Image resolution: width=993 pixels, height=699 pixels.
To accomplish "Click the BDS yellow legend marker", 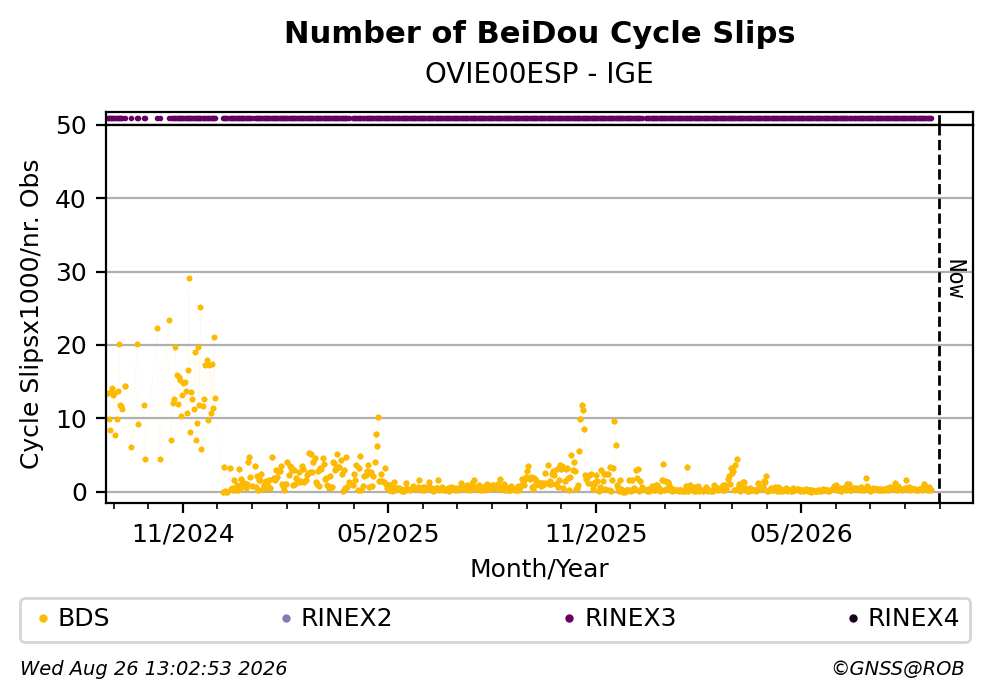I will (x=43, y=619).
